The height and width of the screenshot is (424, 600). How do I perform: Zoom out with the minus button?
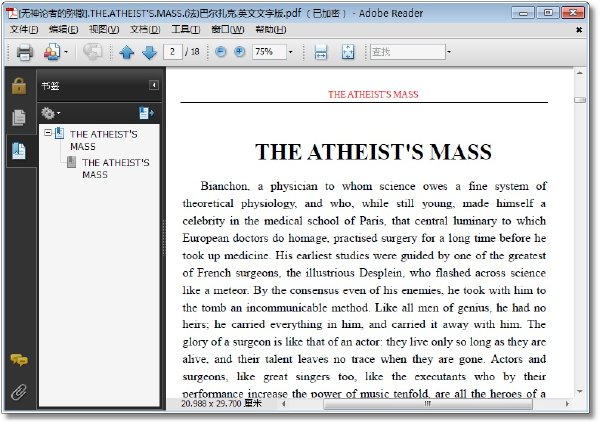[x=220, y=52]
